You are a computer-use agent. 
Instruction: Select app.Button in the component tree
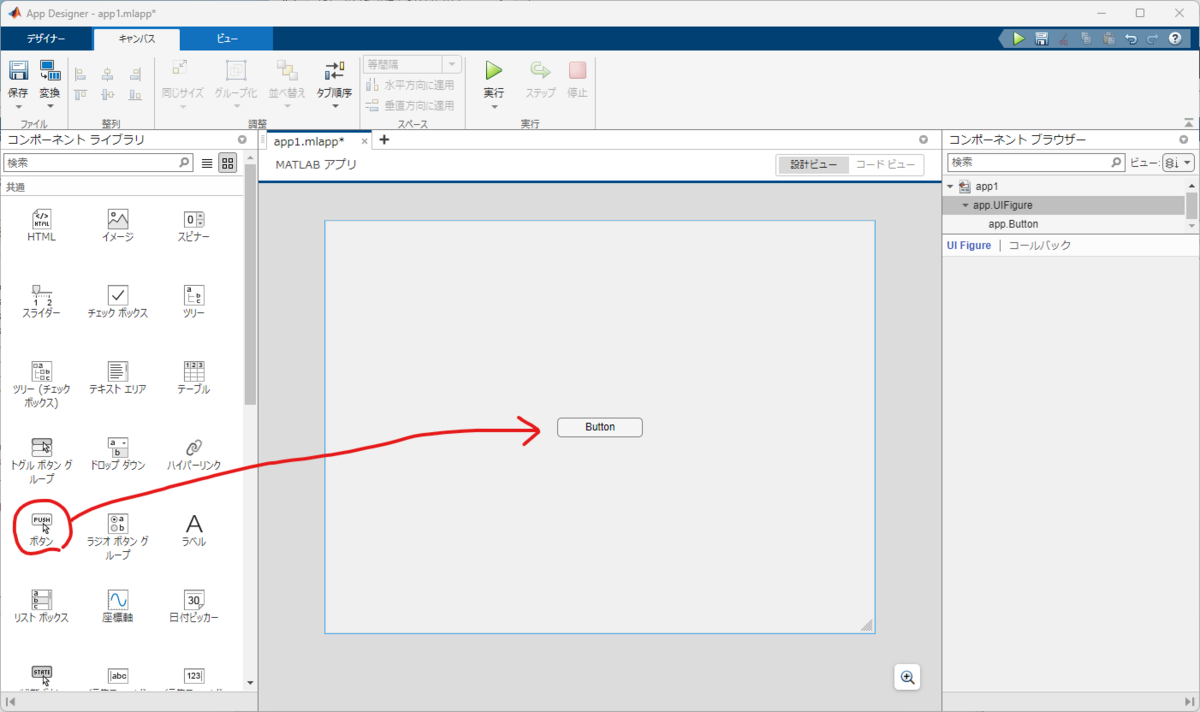[1013, 224]
